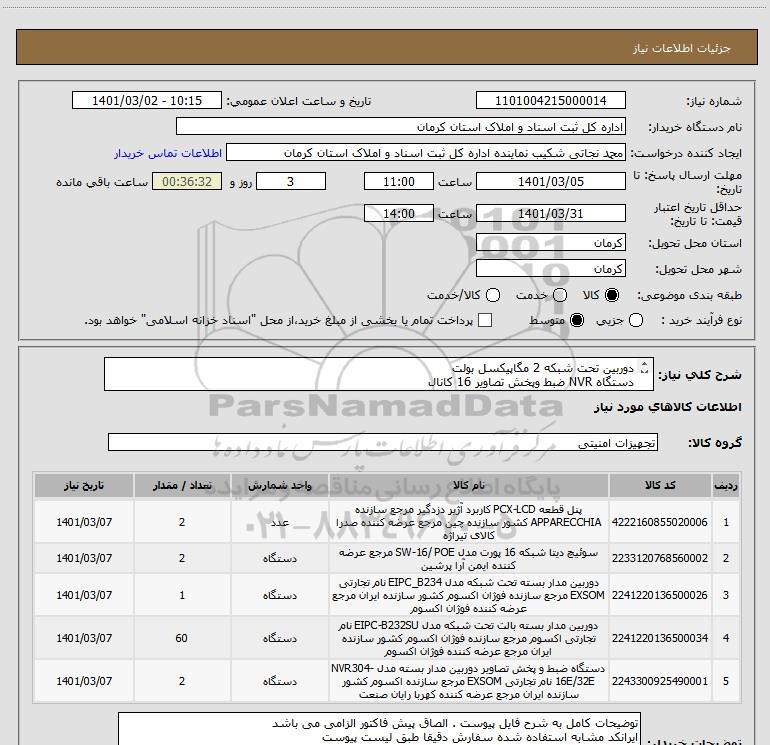This screenshot has height=745, width=770.
Task: Click the goods group field تجهیزات امنیتی
Action: pyautogui.click(x=383, y=442)
